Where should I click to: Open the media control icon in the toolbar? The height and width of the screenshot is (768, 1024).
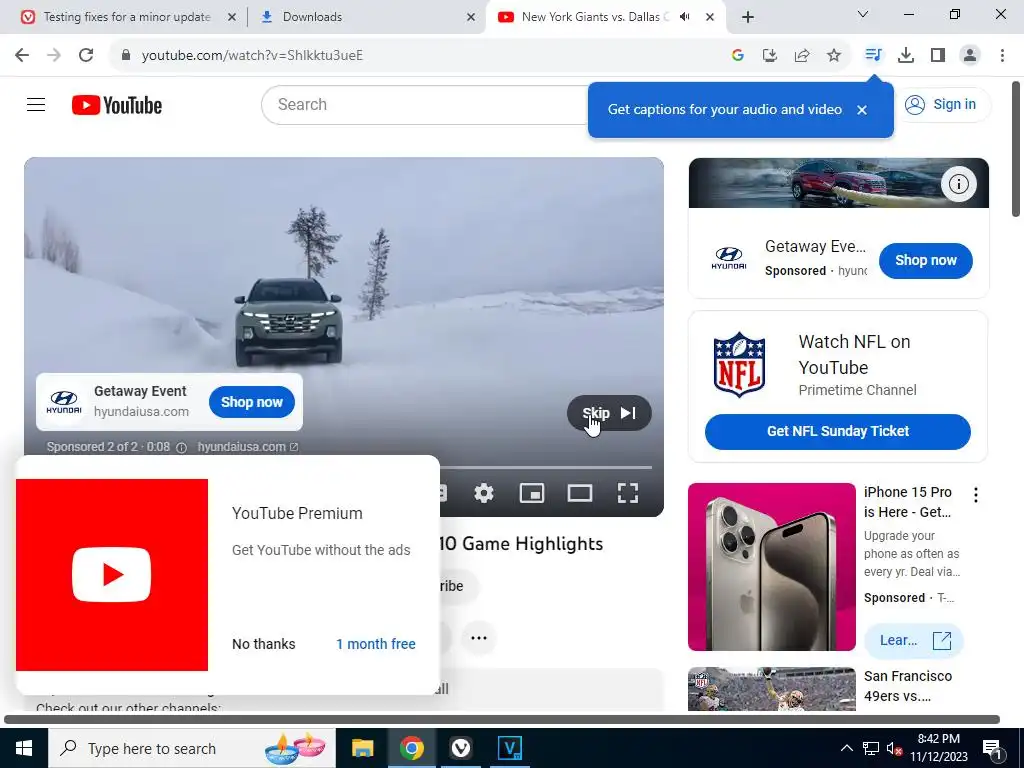[x=873, y=56]
